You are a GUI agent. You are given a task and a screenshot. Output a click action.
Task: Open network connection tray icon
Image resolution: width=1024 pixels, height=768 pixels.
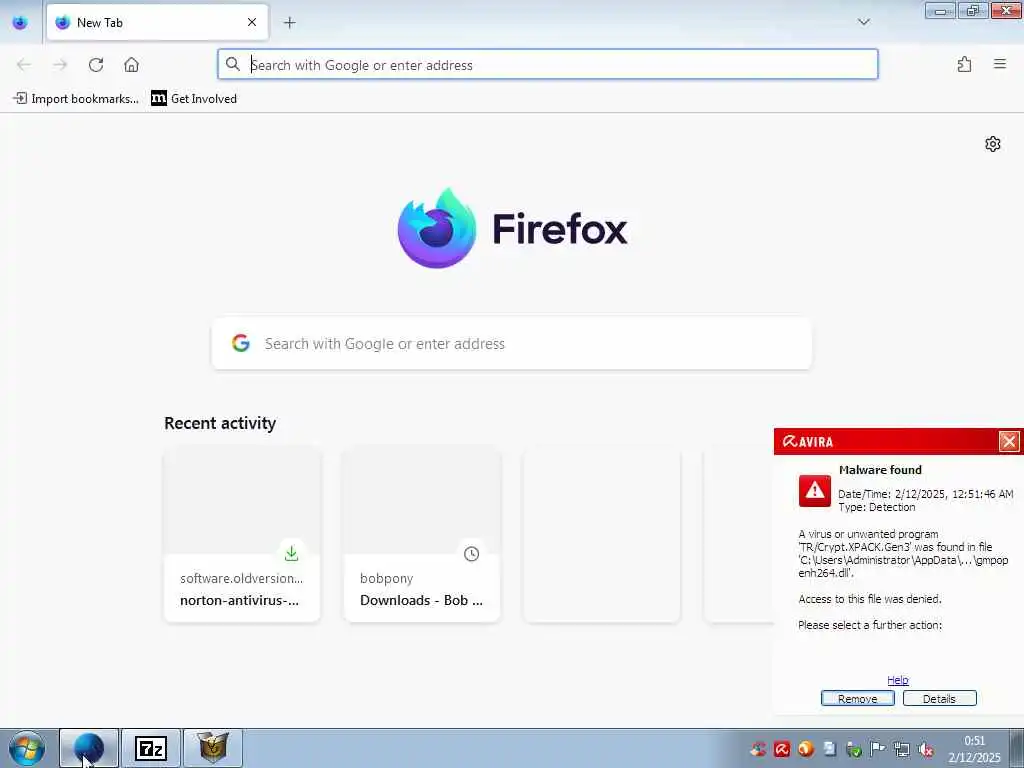pos(902,749)
